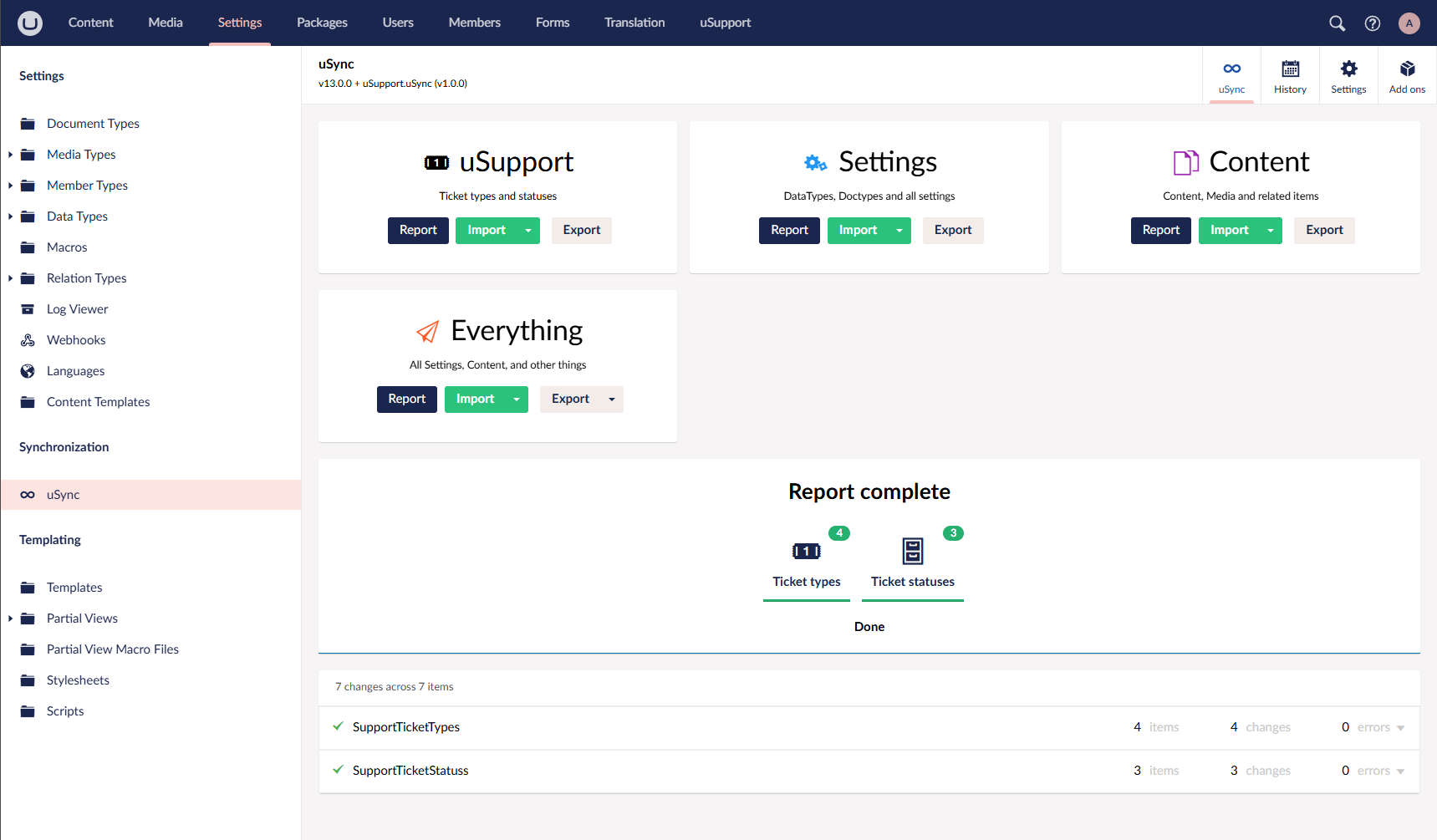Click the Umbraco logo icon
Image resolution: width=1437 pixels, height=840 pixels.
click(x=30, y=23)
